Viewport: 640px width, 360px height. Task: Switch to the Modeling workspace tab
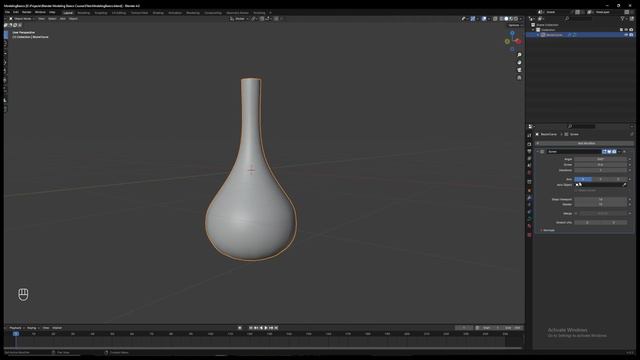[83, 13]
